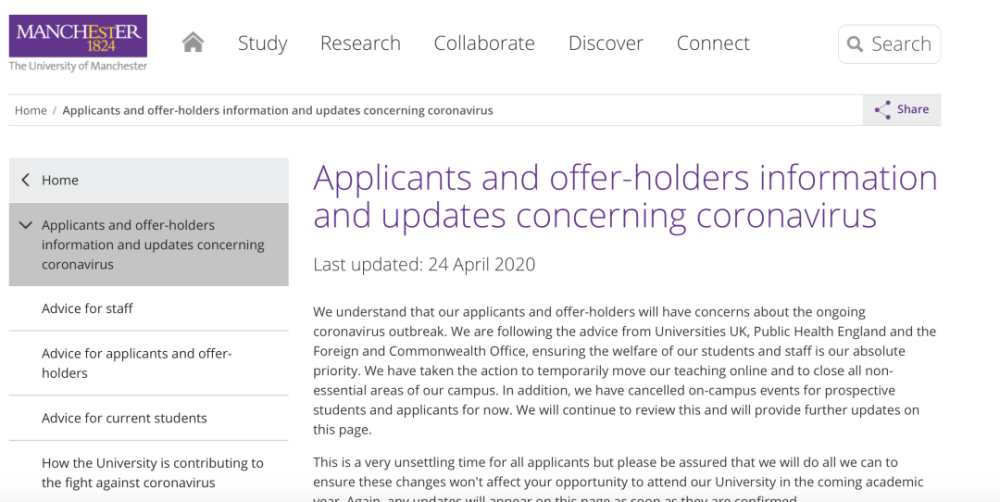
Task: Open University's fight against coronavirus page
Action: 152,473
